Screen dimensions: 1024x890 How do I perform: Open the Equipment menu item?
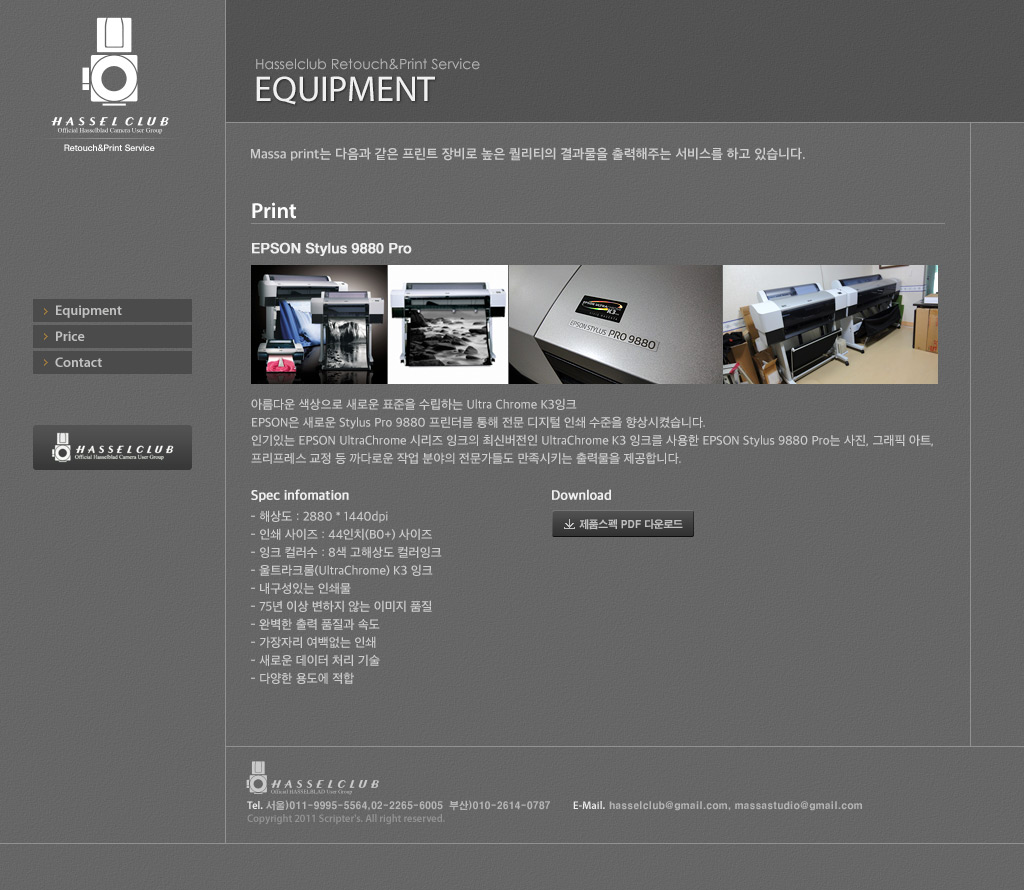(88, 311)
